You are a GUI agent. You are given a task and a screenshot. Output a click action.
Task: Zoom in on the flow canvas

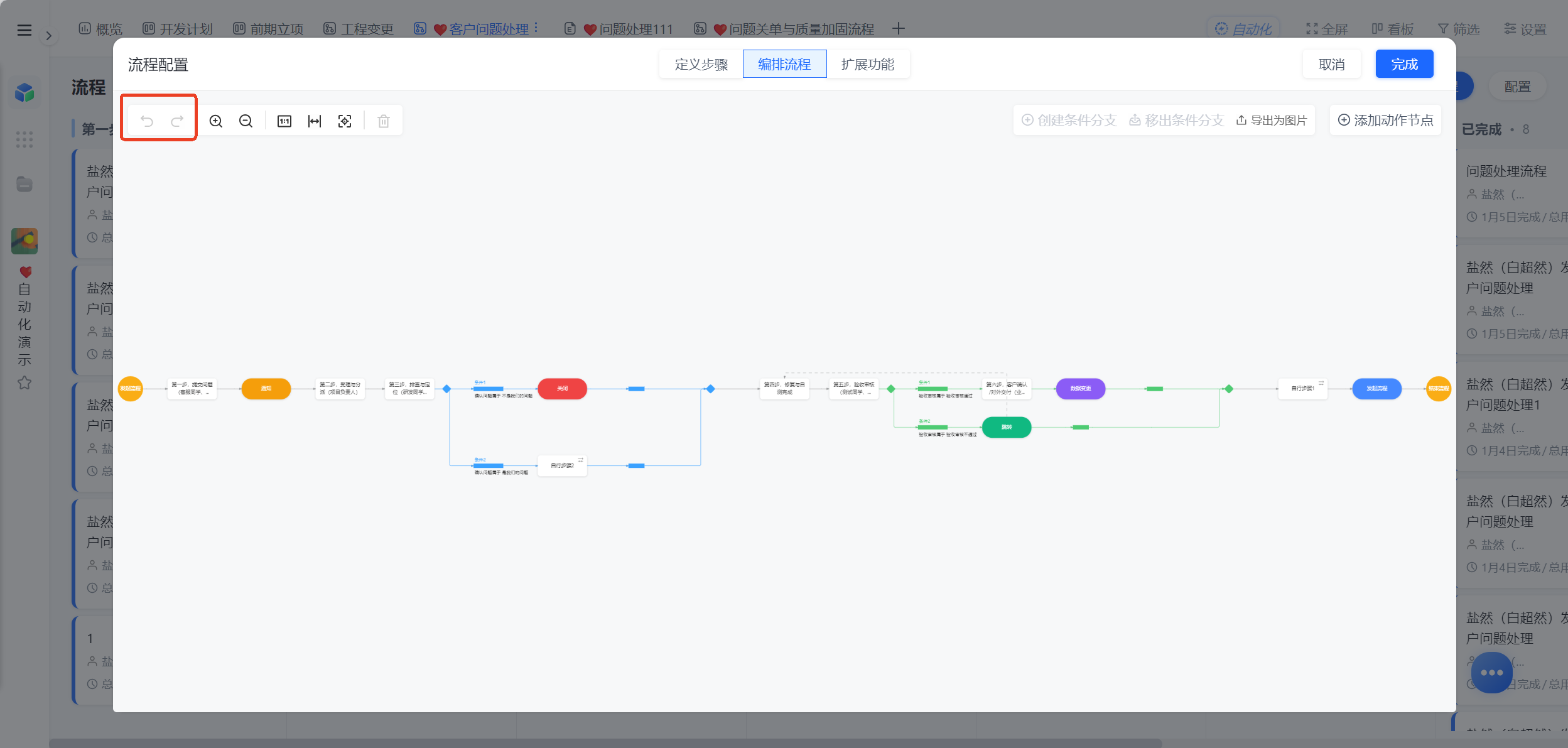click(216, 121)
